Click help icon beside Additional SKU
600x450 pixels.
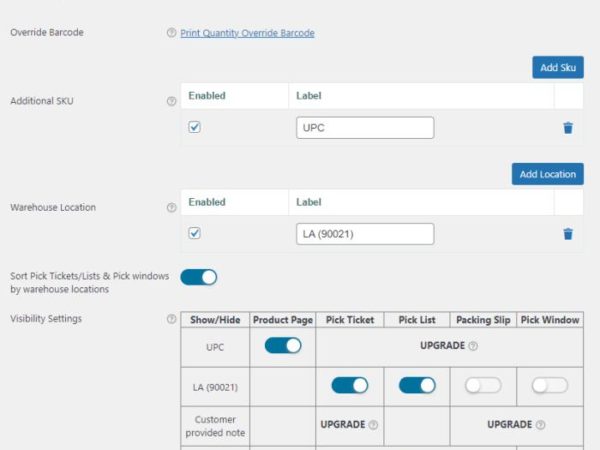click(172, 102)
